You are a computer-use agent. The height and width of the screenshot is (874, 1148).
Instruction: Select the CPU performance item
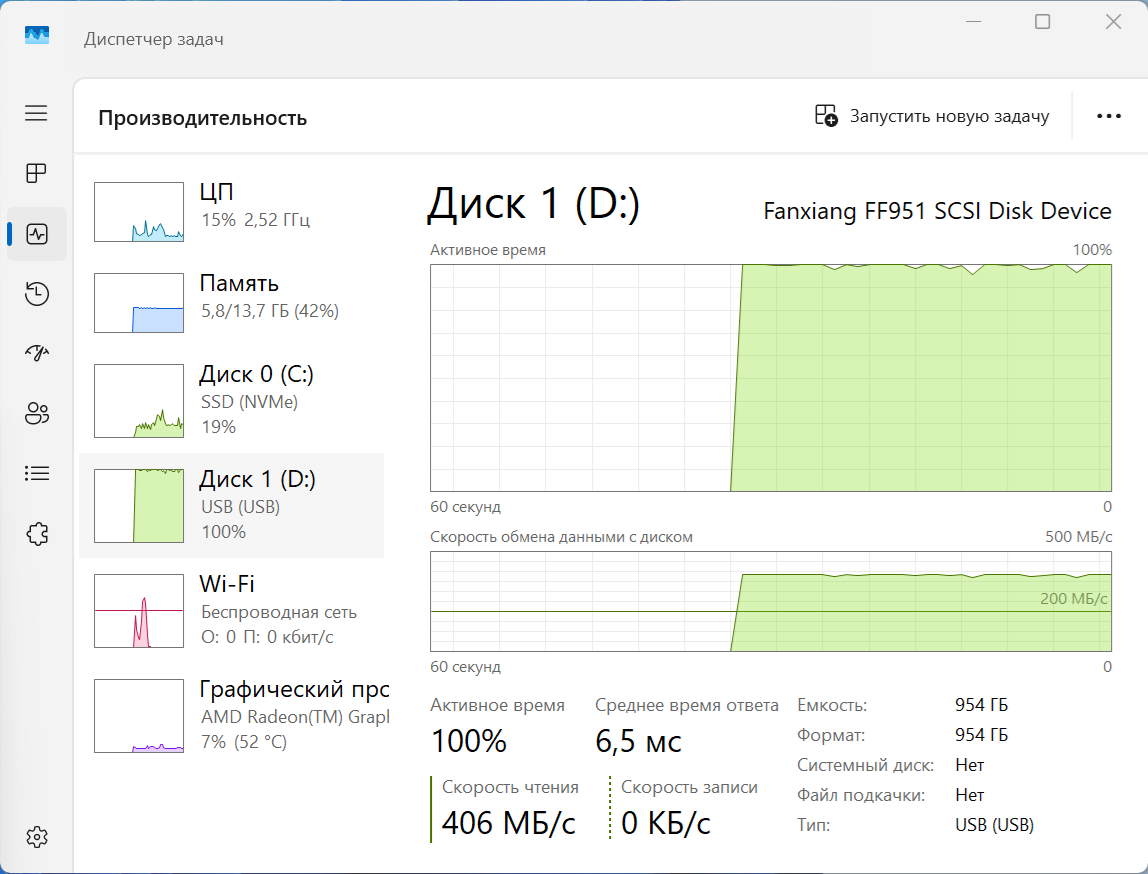coord(231,211)
